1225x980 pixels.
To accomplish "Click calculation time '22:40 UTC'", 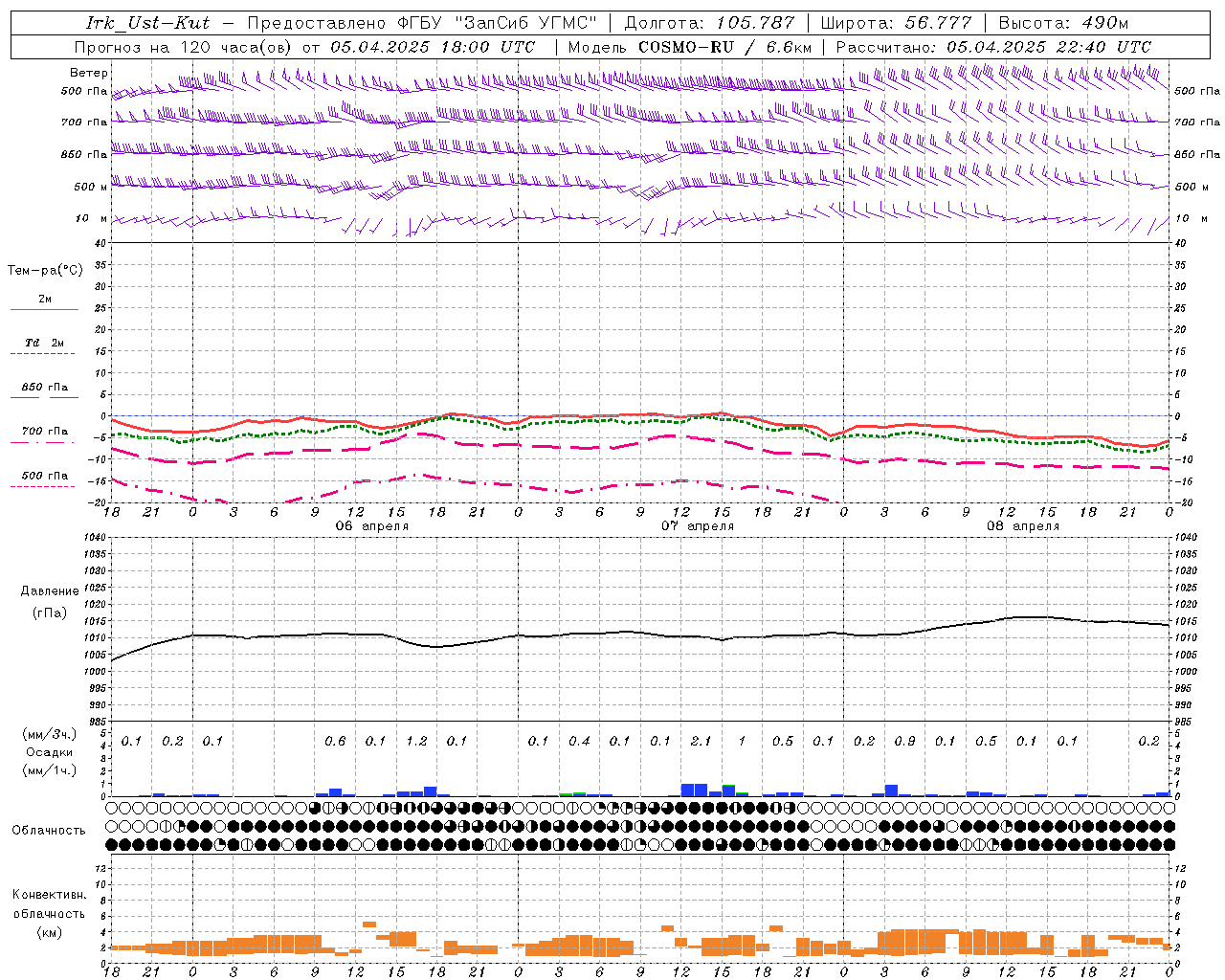I will [1103, 46].
